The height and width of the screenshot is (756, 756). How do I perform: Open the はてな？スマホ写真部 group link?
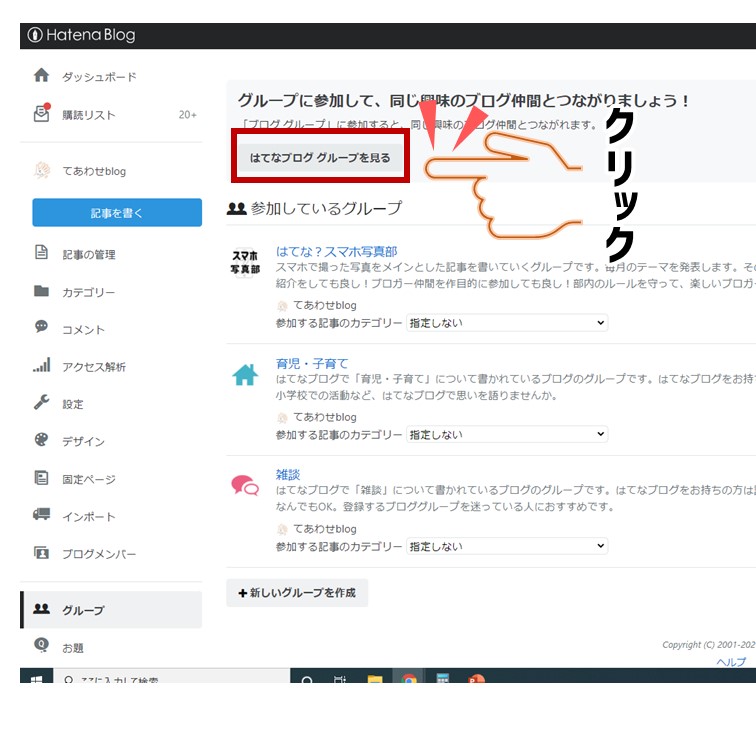coord(336,251)
